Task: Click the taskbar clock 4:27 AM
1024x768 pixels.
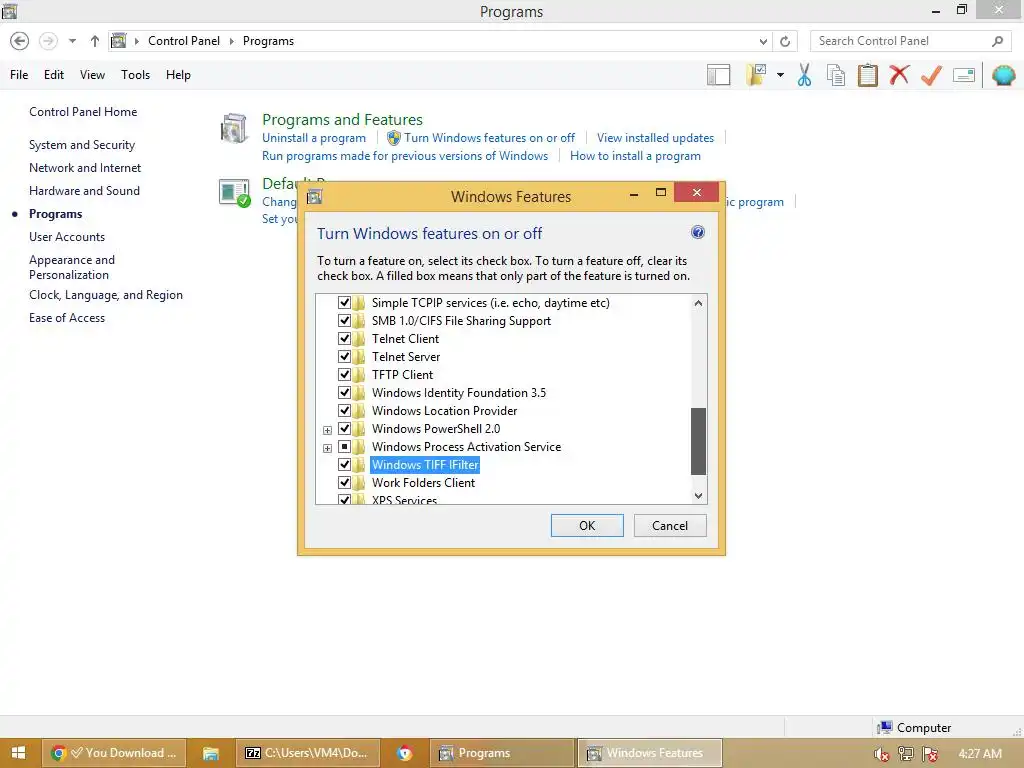Action: coord(980,754)
